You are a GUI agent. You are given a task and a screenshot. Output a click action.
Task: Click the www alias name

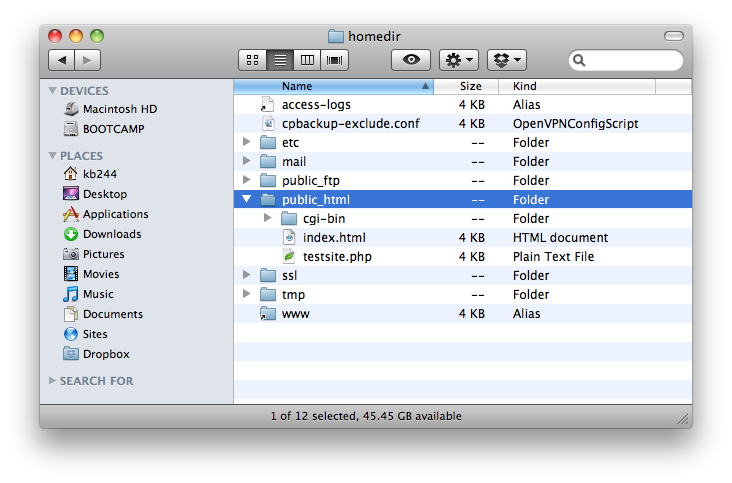pos(296,314)
